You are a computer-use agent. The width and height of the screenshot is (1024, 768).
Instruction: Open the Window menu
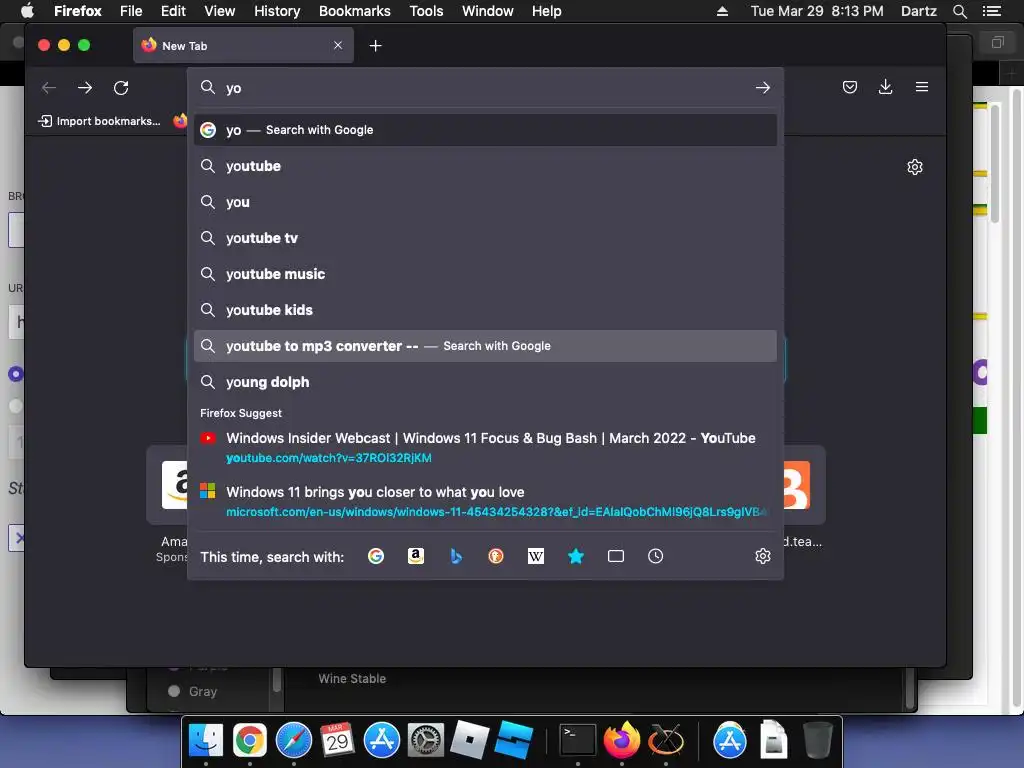[x=487, y=11]
